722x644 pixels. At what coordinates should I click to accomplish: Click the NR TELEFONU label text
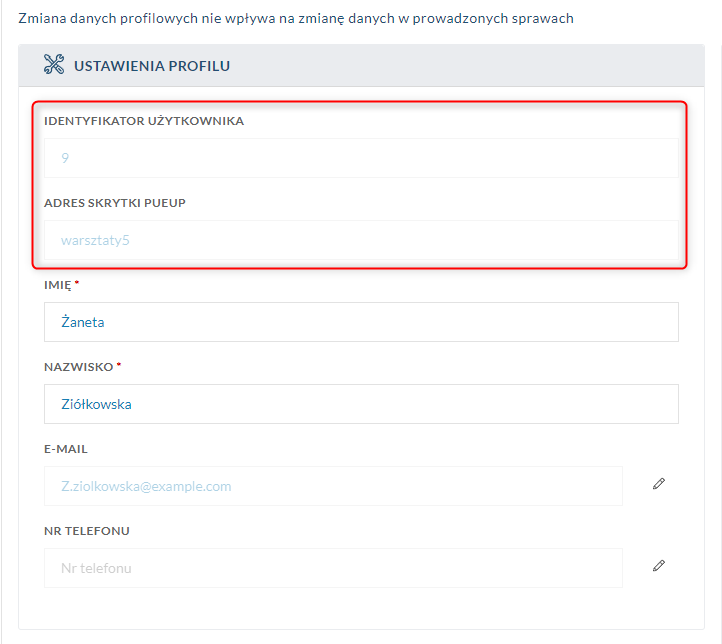coord(87,531)
